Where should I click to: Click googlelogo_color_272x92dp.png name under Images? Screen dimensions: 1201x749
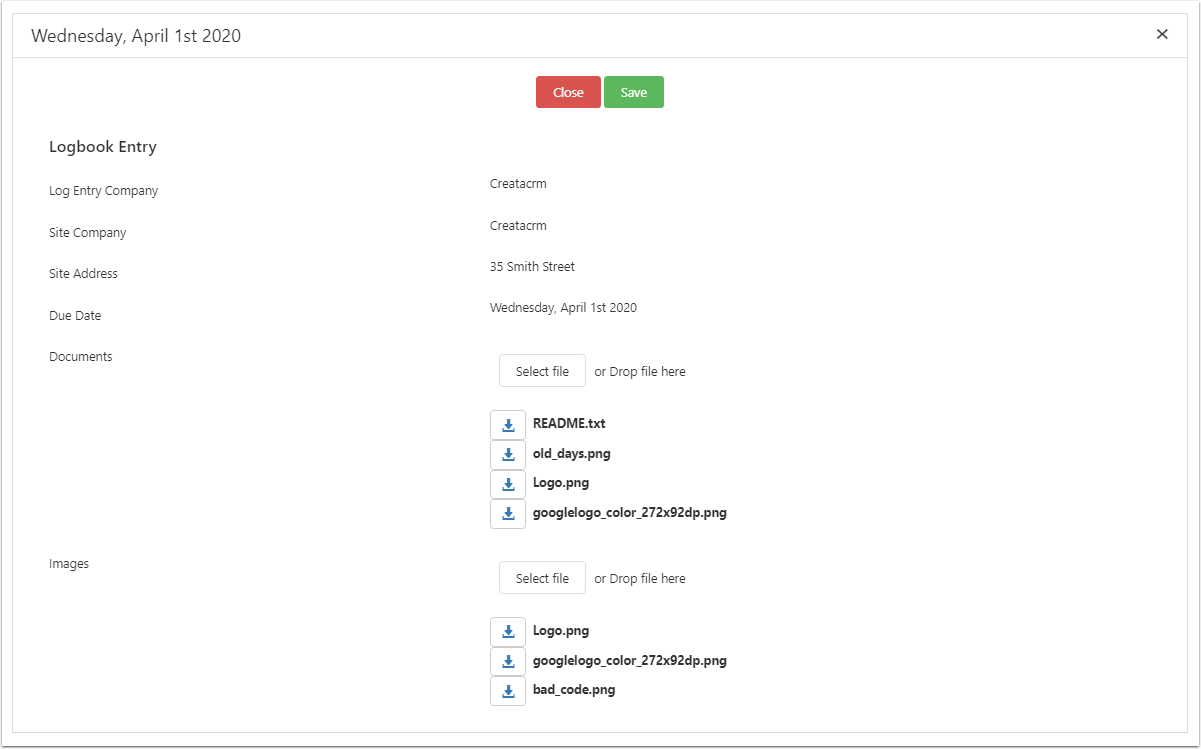point(629,661)
